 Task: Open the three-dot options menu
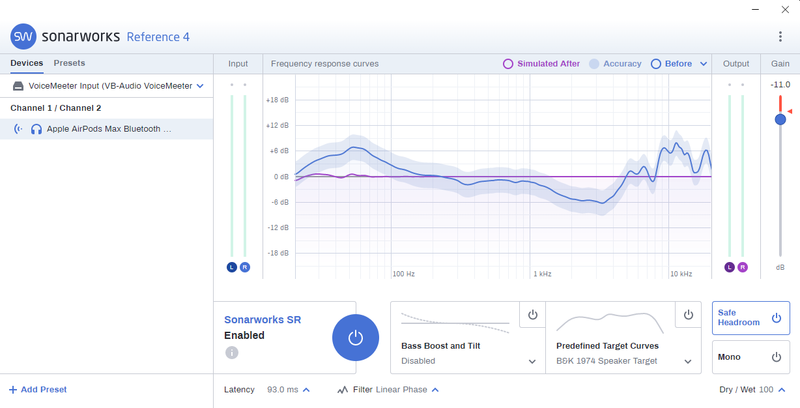tap(780, 36)
